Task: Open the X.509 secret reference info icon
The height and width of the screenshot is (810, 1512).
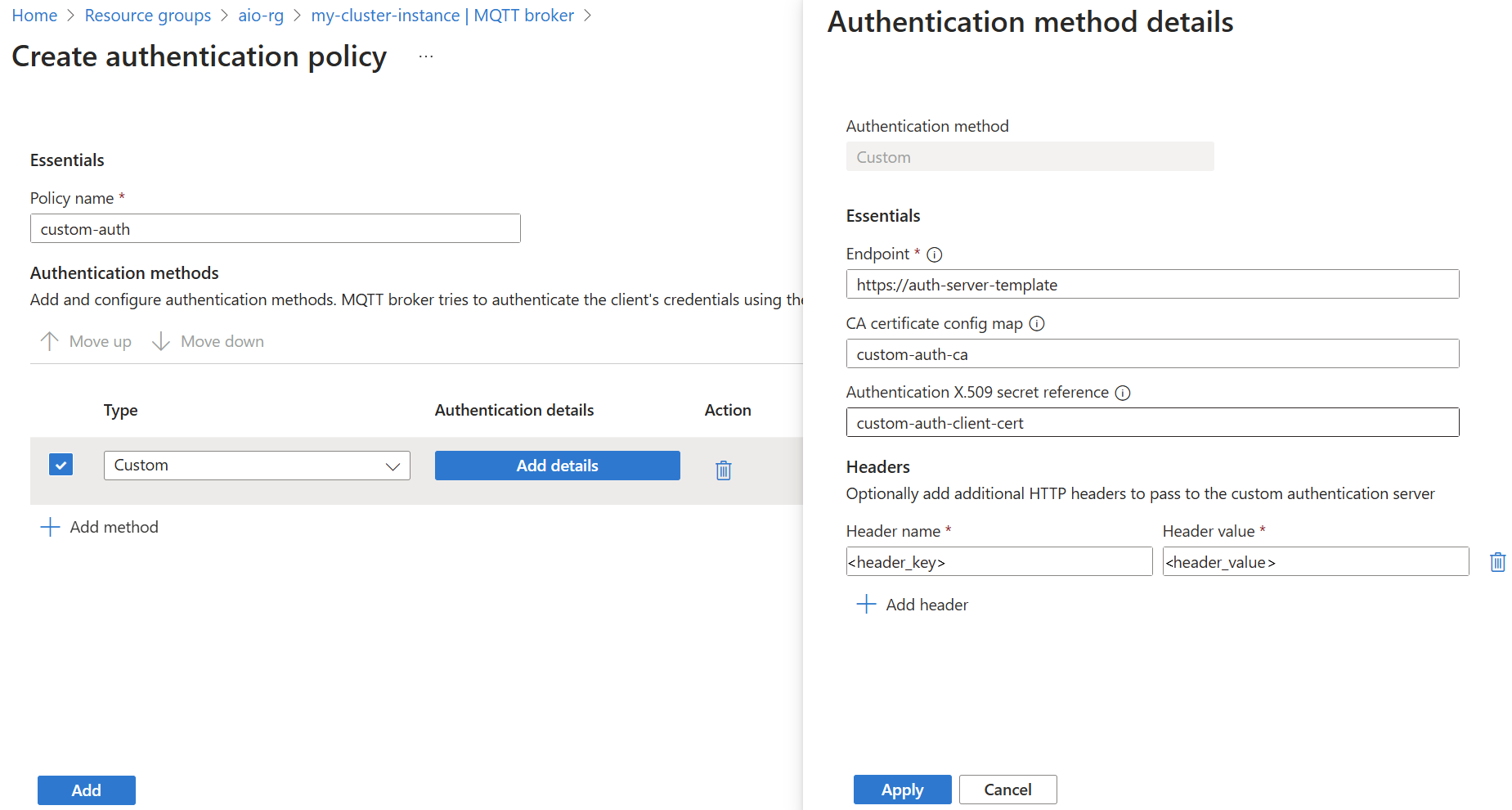Action: click(1123, 393)
